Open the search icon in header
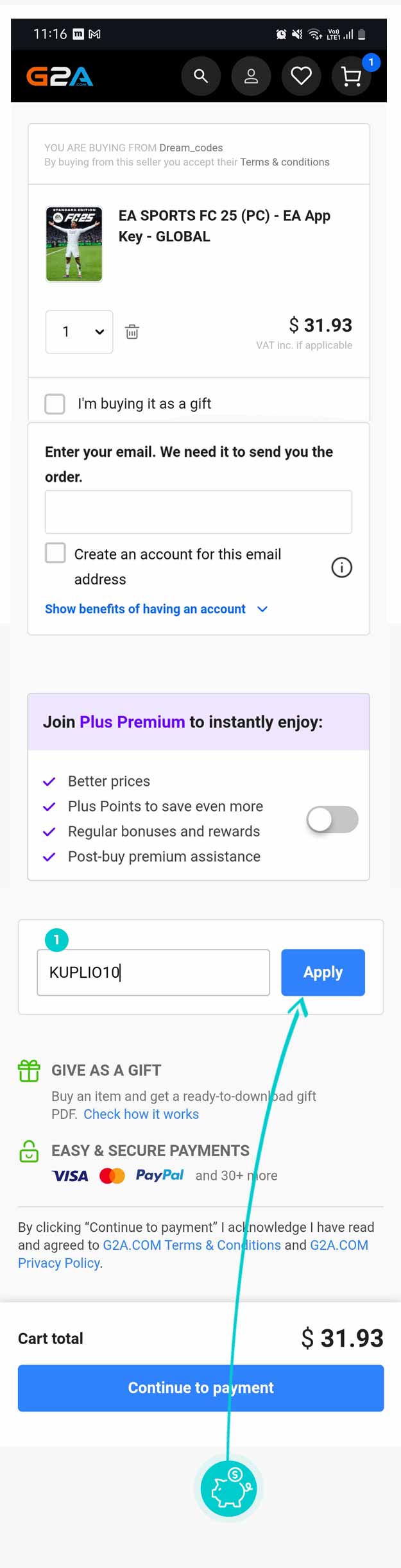This screenshot has width=401, height=1568. pyautogui.click(x=201, y=76)
